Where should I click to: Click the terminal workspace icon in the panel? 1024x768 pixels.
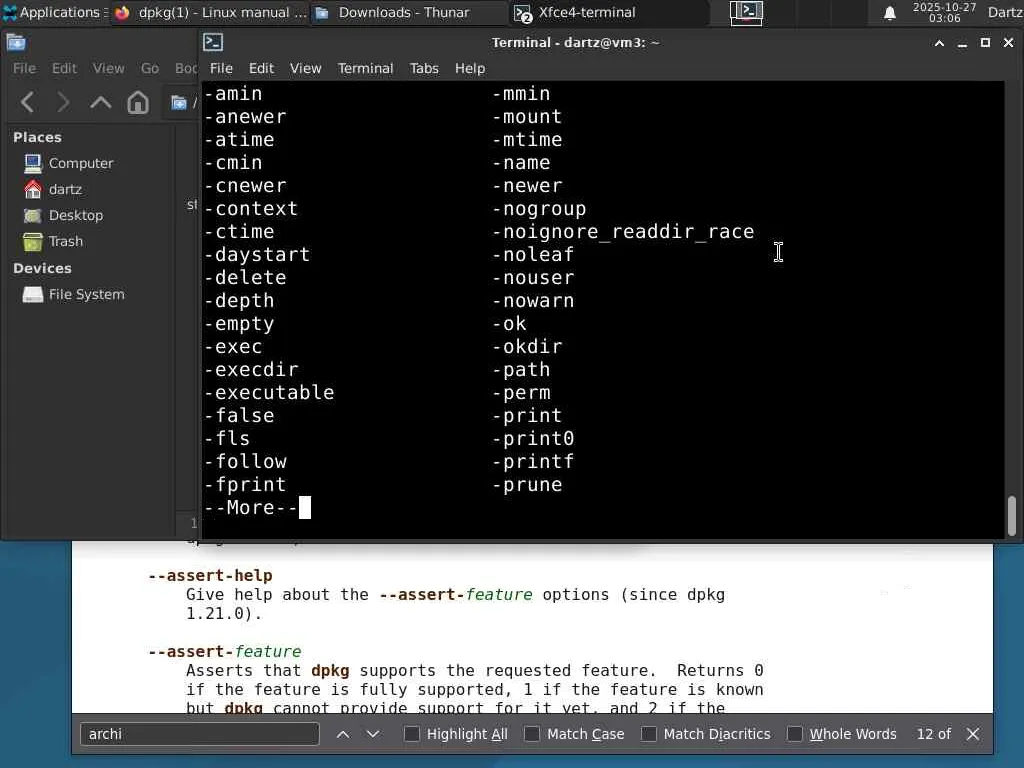746,12
